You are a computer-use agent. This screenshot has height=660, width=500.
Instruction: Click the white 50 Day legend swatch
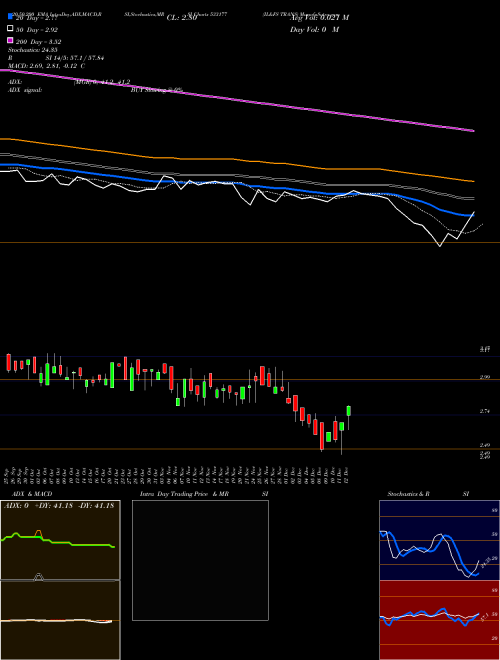(x=11, y=29)
